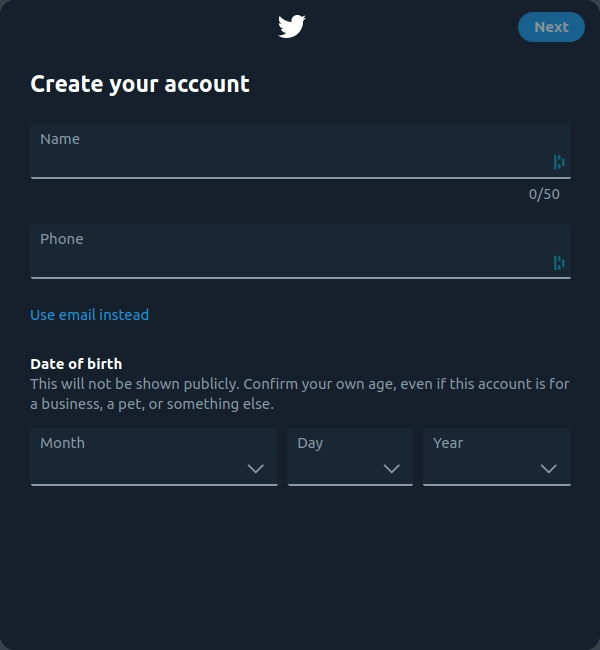Focus the Phone input field

290,260
